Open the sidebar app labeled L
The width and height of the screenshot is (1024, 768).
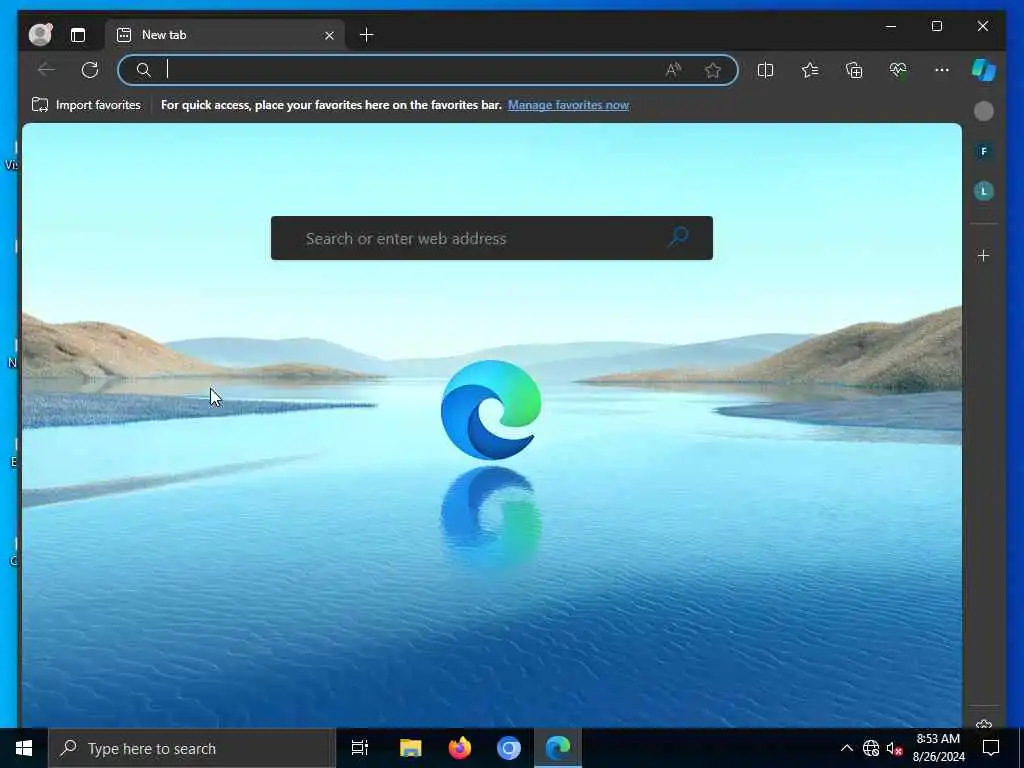point(984,191)
